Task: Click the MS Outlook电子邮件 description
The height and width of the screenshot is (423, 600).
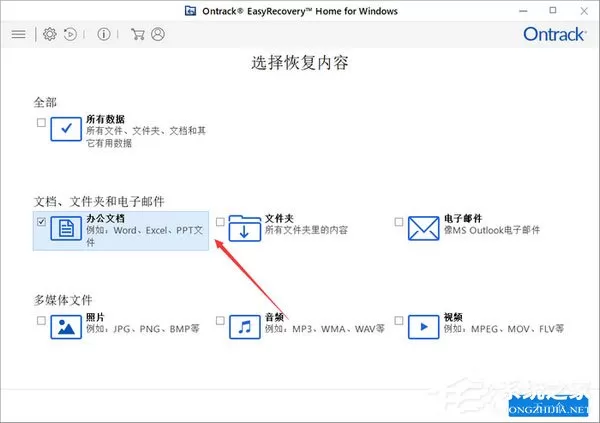Action: click(492, 230)
